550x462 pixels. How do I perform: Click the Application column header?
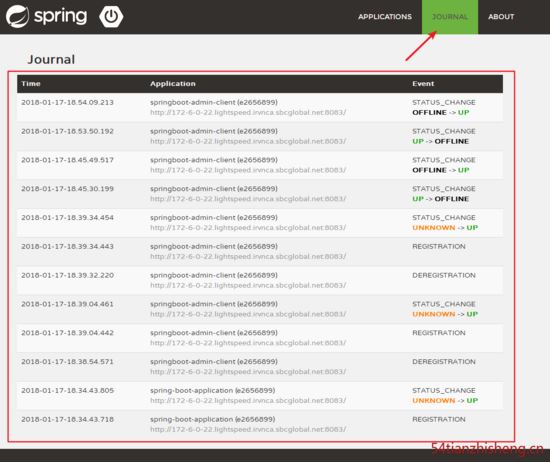coord(173,83)
